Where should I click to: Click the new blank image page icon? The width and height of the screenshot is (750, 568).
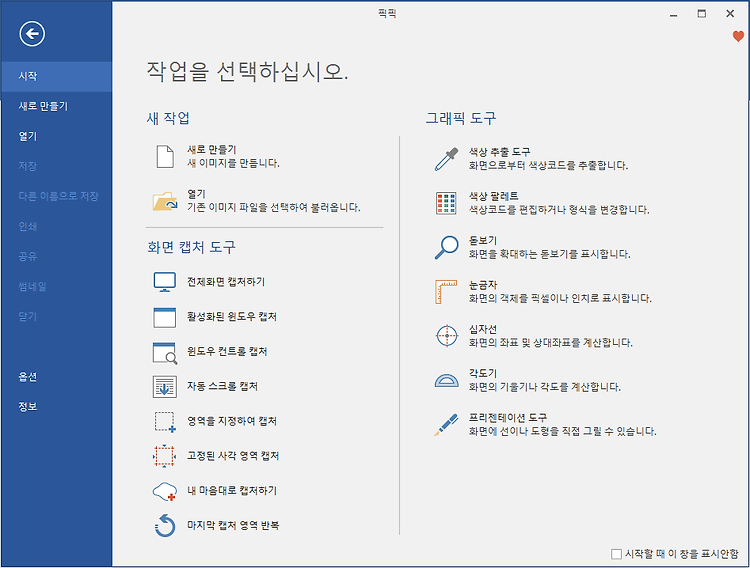tap(165, 156)
